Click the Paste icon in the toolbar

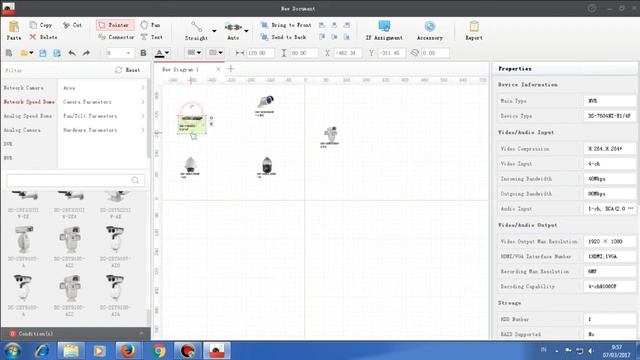[13, 27]
